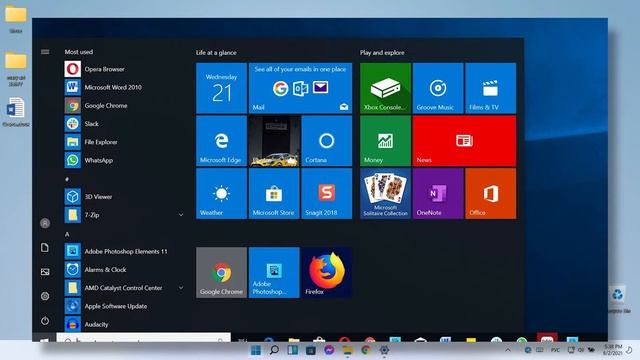The width and height of the screenshot is (640, 360).
Task: Open the Cortana tile
Action: pos(327,141)
